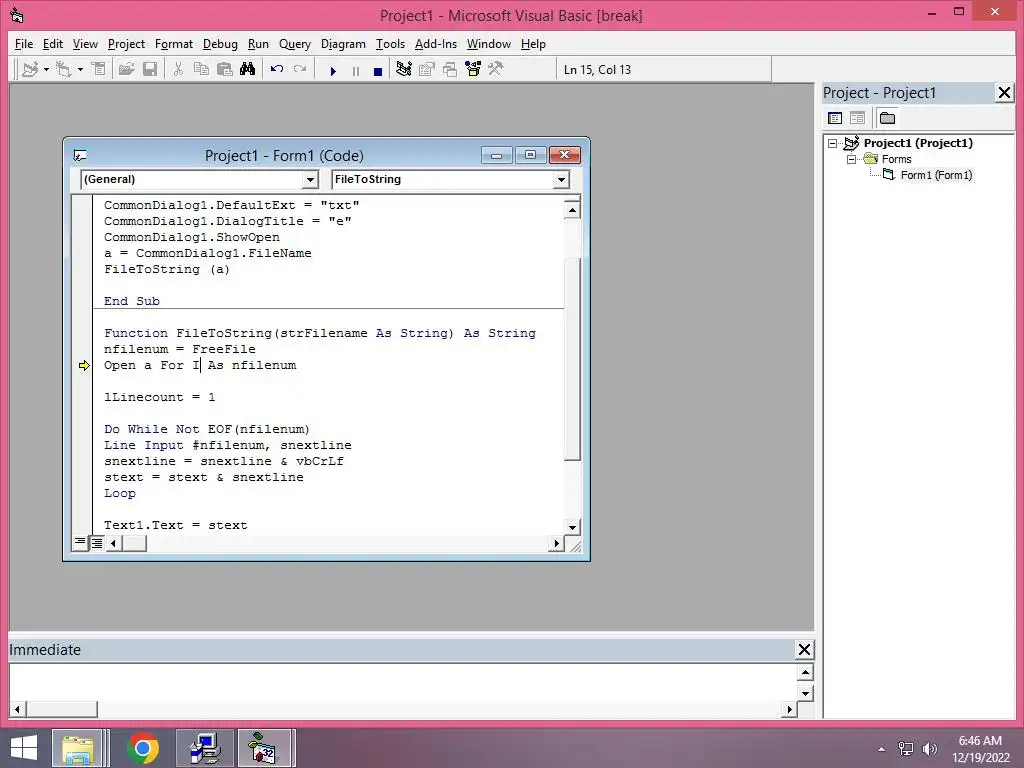This screenshot has height=768, width=1024.
Task: Open Google Chrome from taskbar
Action: click(143, 748)
